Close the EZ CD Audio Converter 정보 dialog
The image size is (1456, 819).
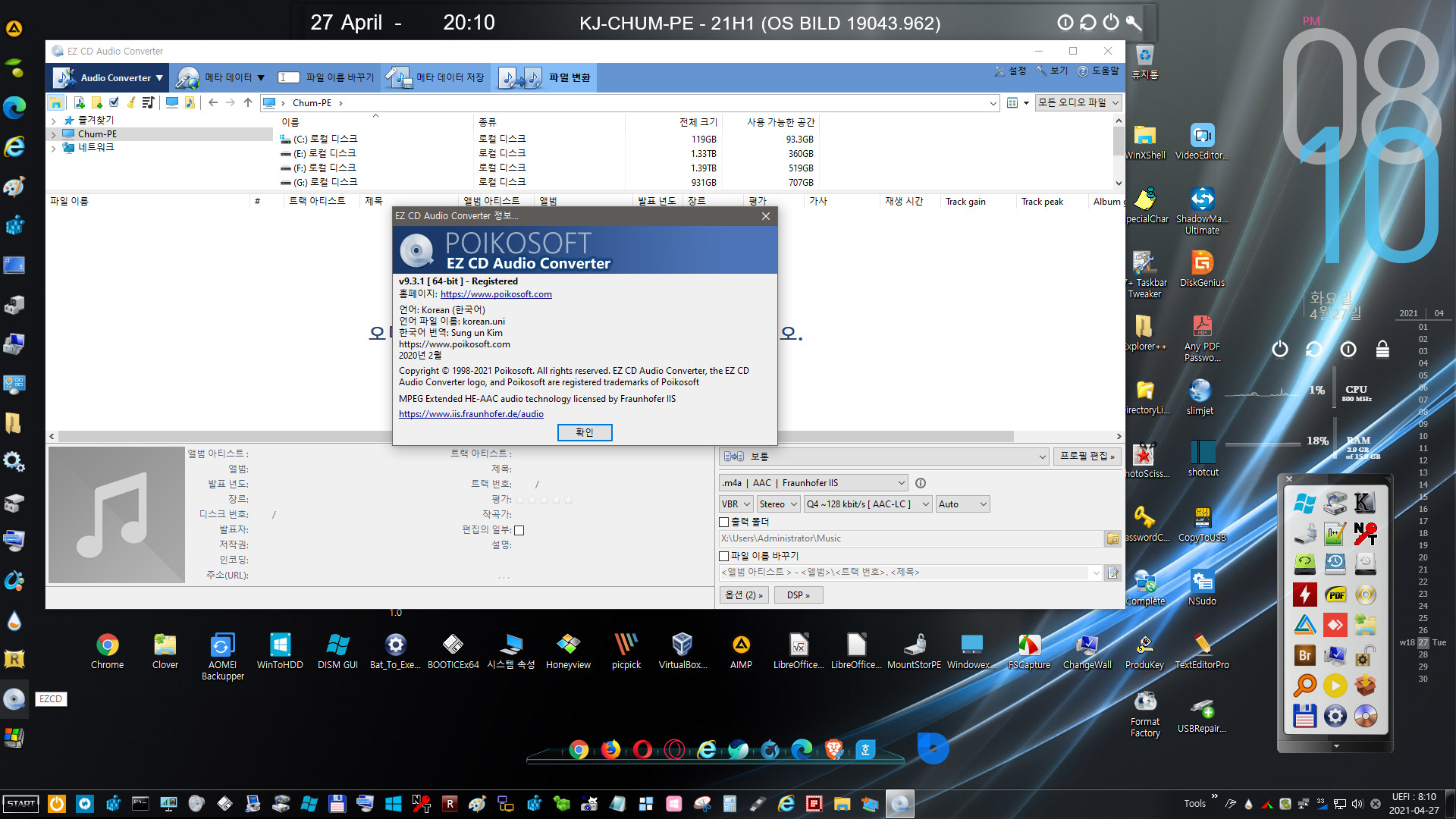point(766,216)
